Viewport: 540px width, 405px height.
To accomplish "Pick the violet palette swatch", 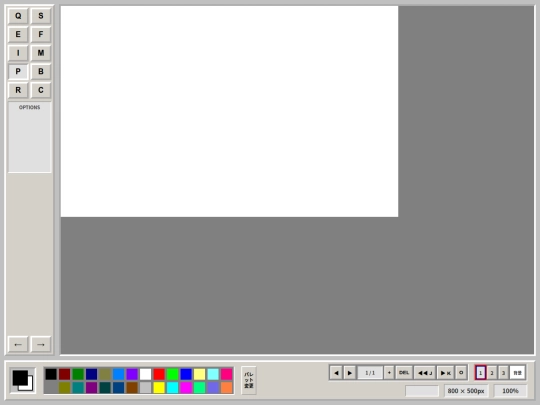I will (x=132, y=374).
